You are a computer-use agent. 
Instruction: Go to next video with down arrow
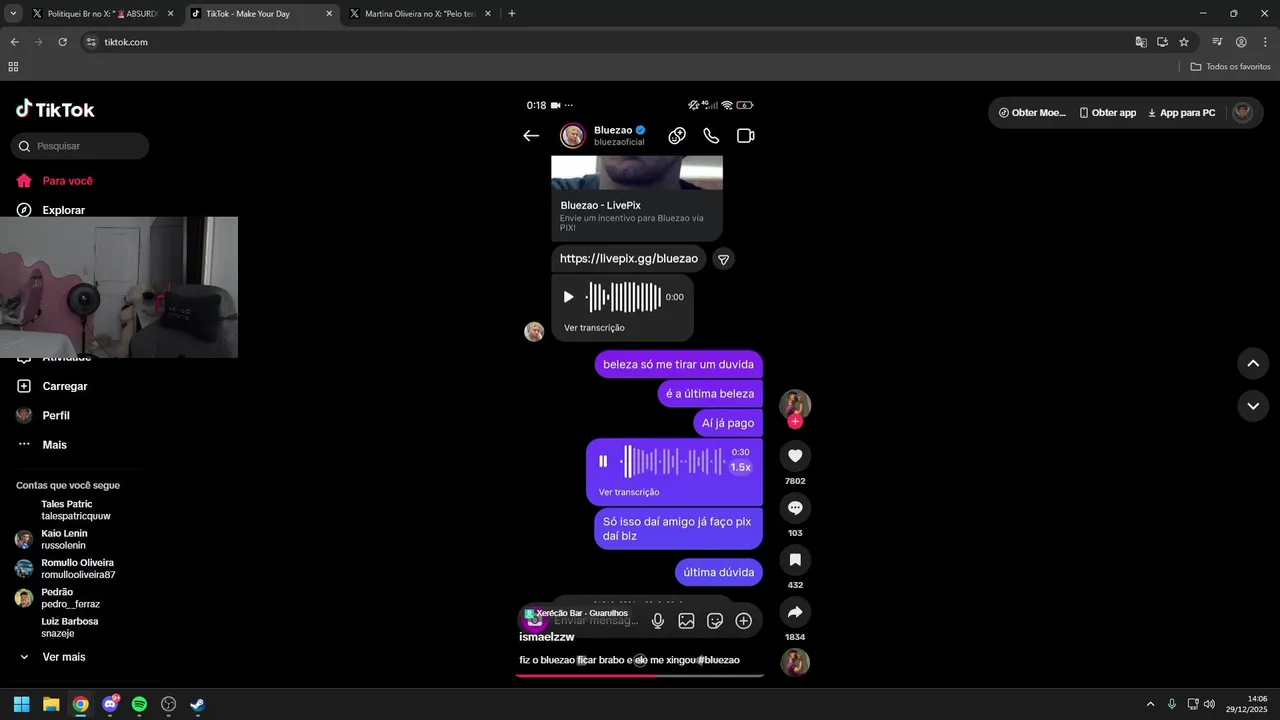[1253, 406]
